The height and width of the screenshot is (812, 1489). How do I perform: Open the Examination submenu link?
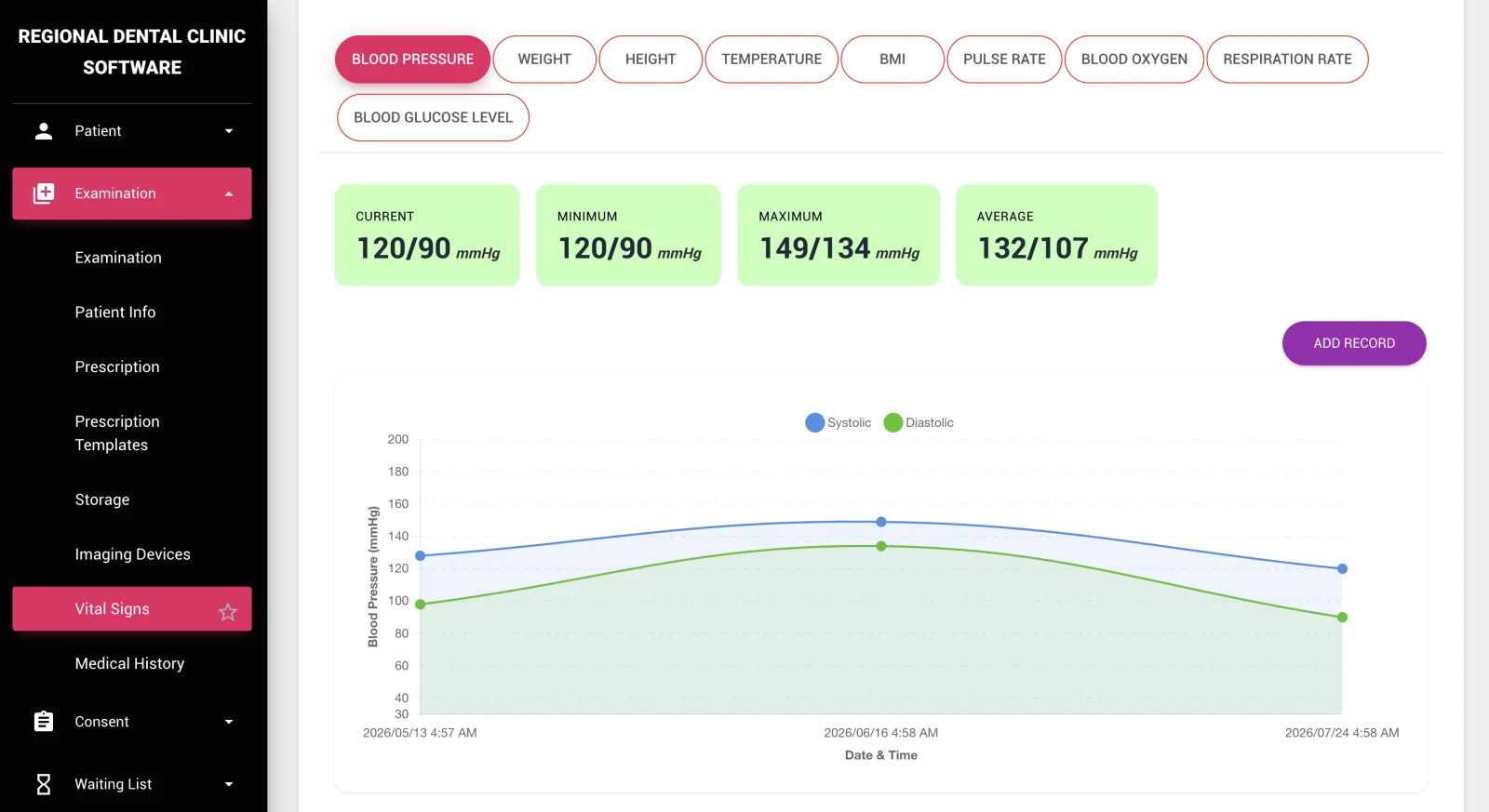pos(118,258)
